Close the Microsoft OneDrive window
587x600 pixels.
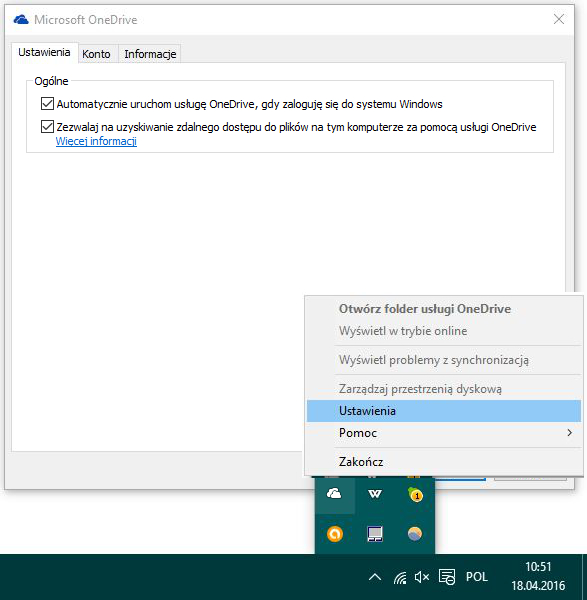(x=559, y=19)
